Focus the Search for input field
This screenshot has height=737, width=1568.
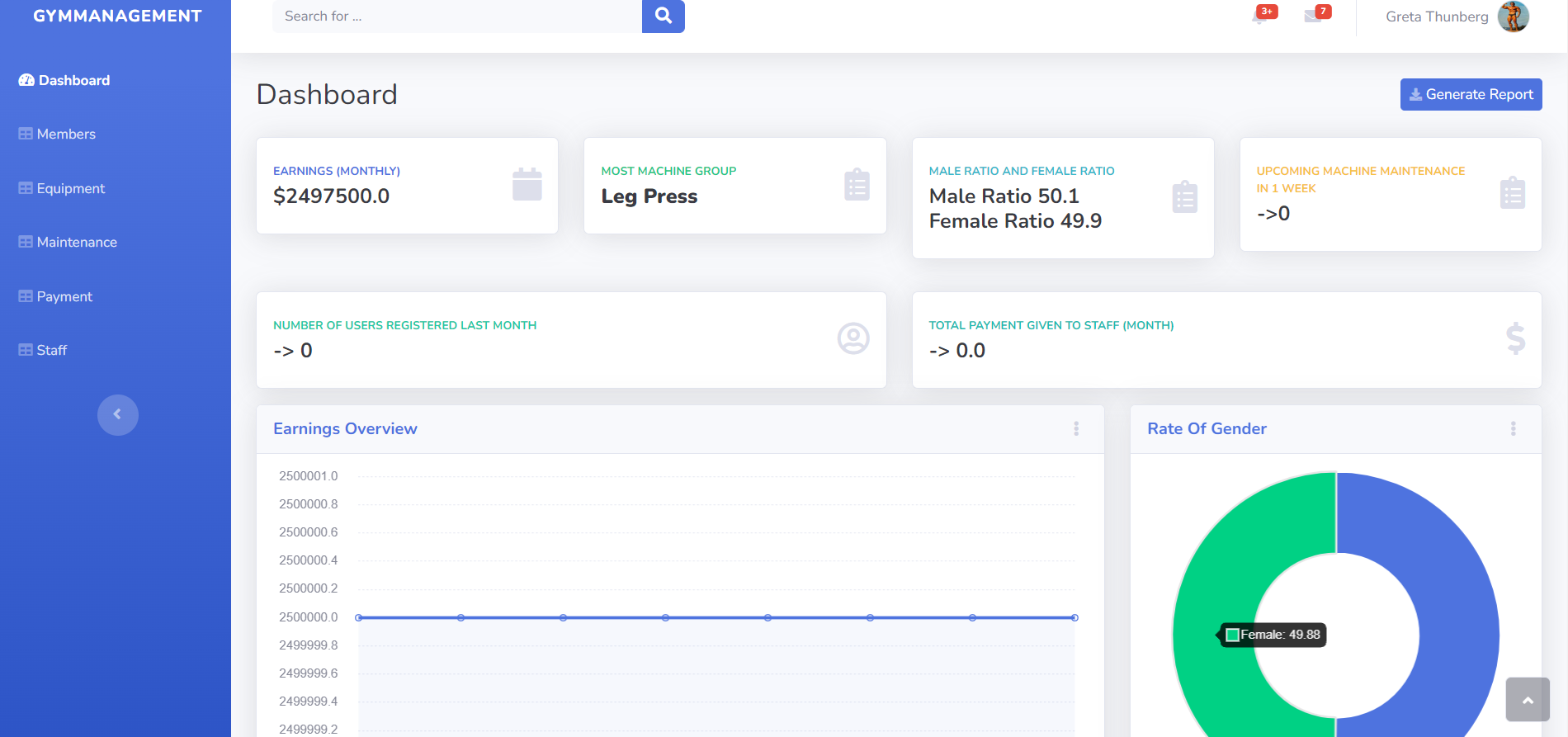point(457,16)
